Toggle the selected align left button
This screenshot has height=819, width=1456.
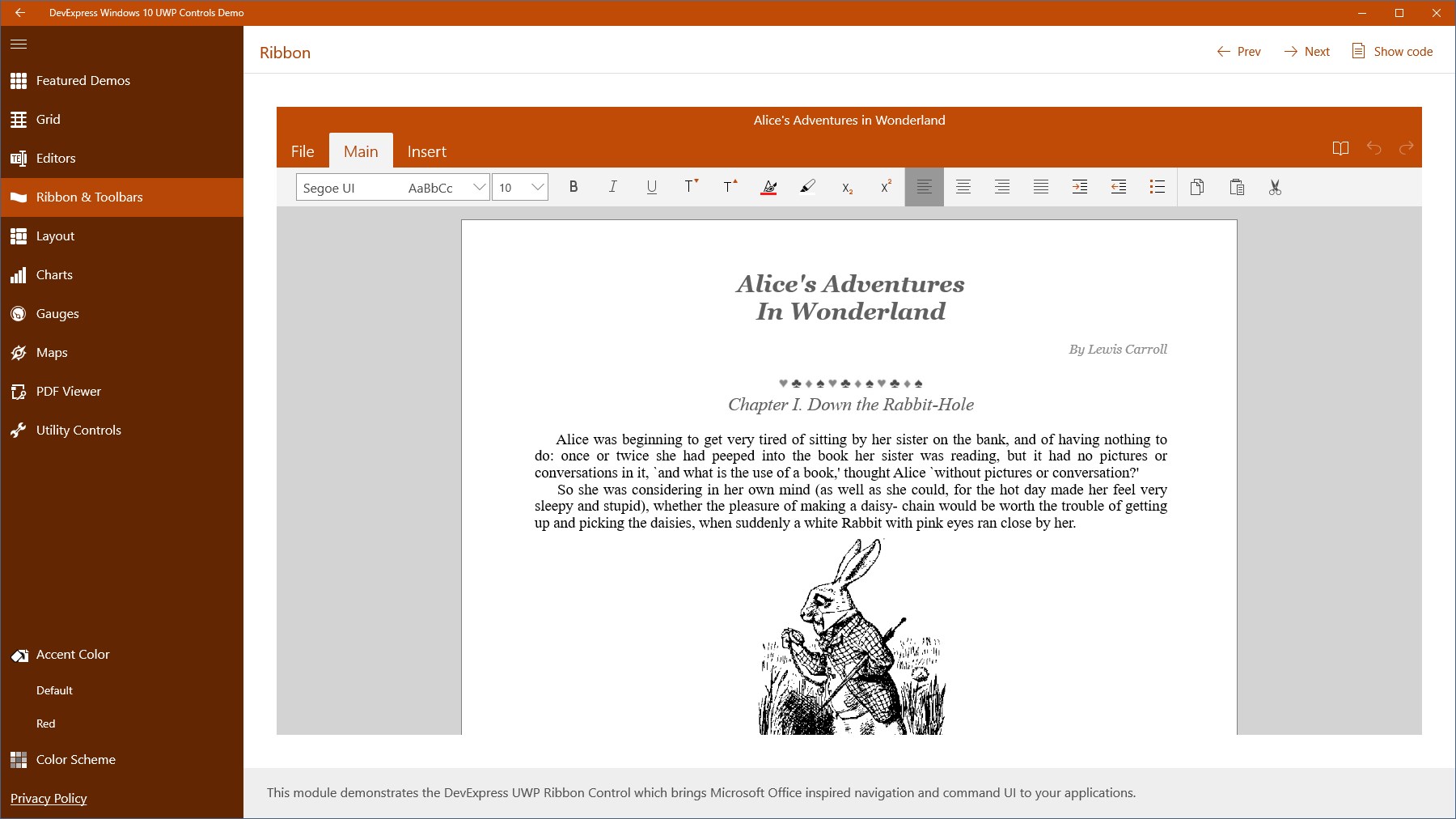tap(925, 187)
